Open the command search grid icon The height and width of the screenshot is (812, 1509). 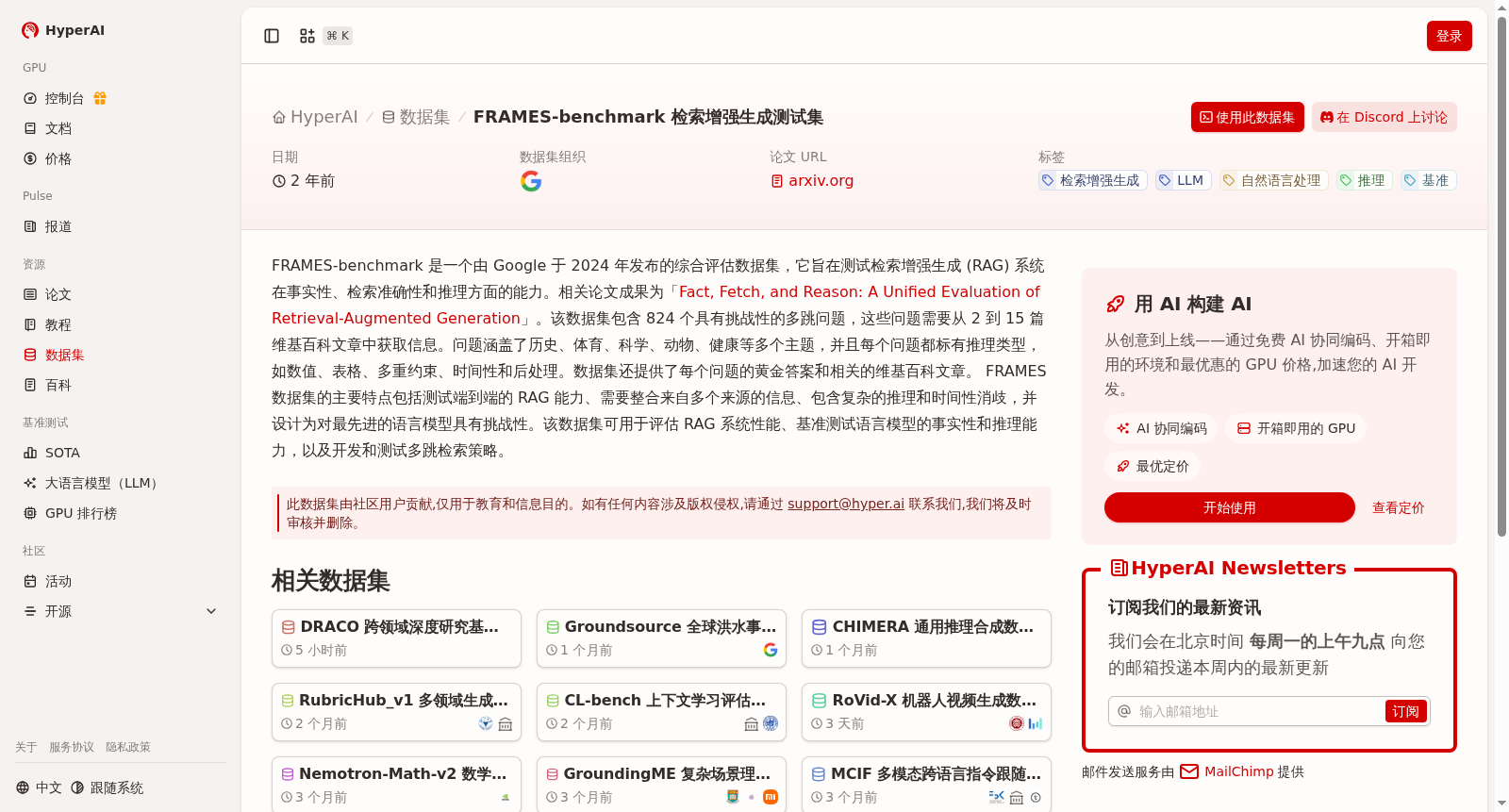coord(307,36)
